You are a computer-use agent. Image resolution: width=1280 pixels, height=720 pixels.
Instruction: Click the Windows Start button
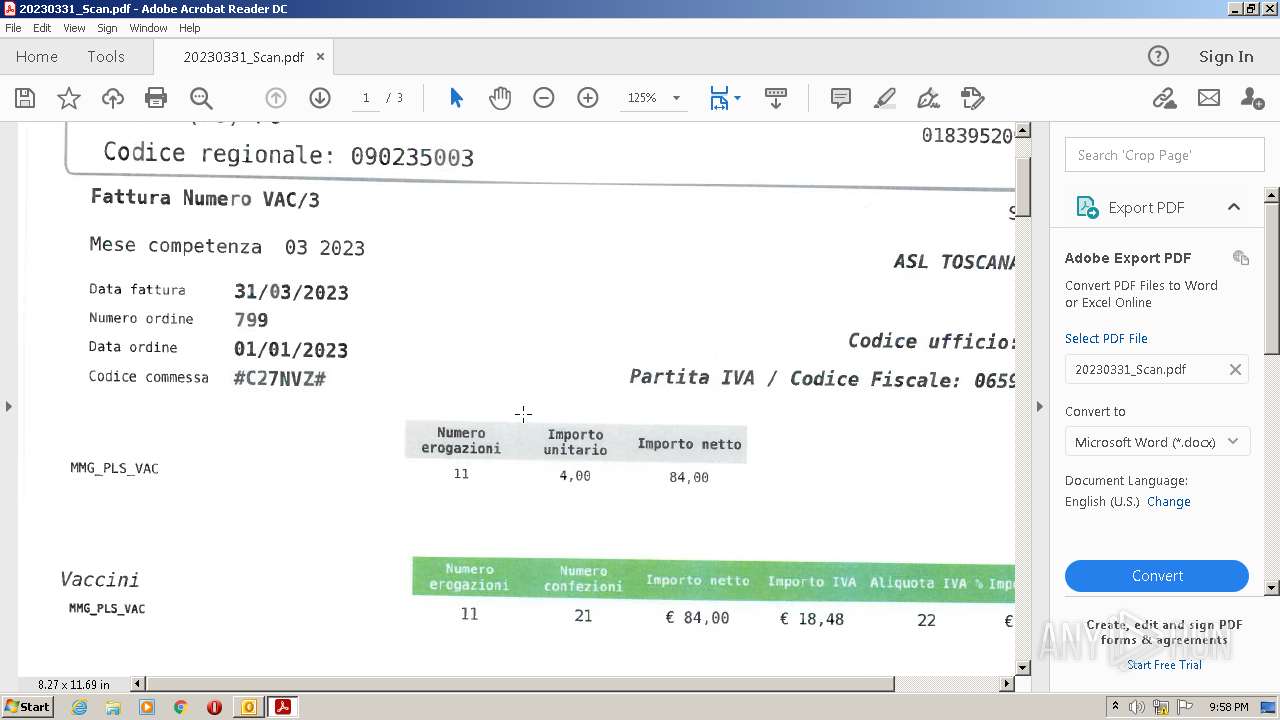click(27, 707)
